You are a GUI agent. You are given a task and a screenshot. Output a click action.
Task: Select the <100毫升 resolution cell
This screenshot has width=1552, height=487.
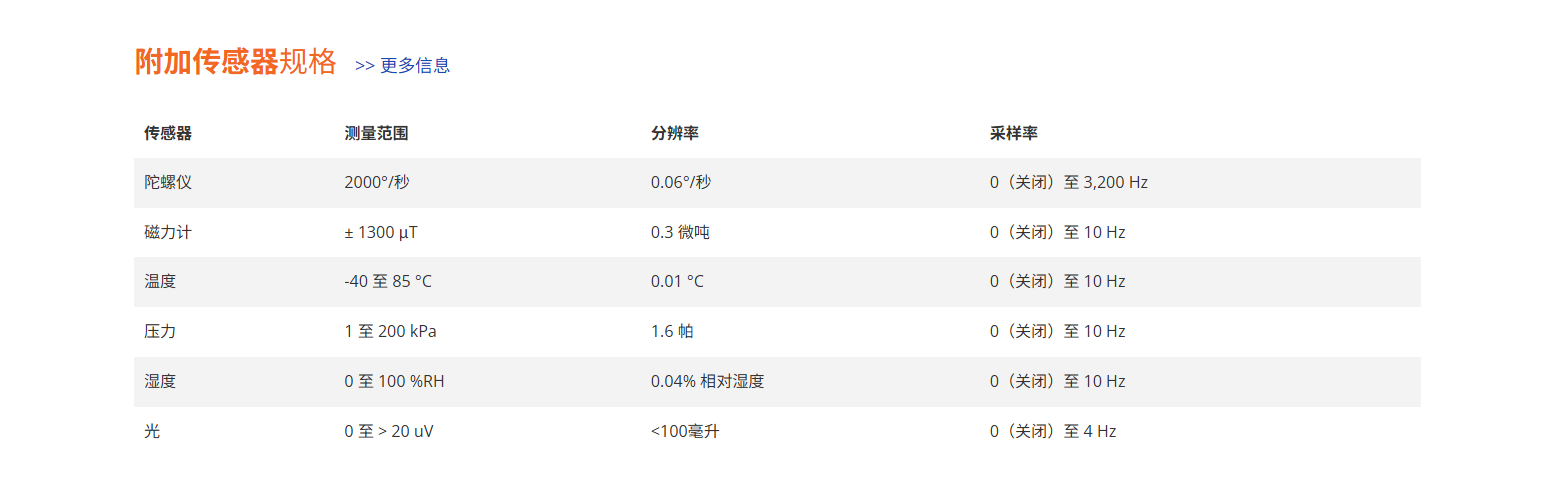[x=684, y=432]
